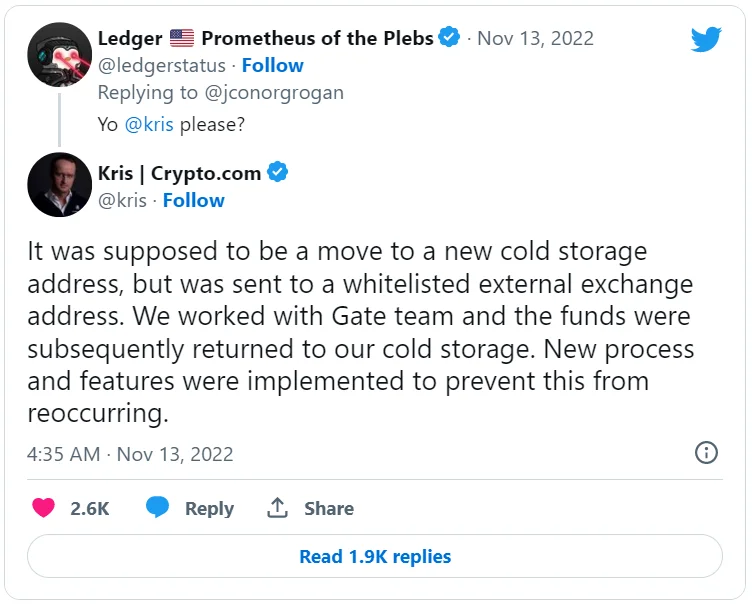Click the blue @kris mention in reply
Viewport: 752px width, 608px height.
coord(149,126)
